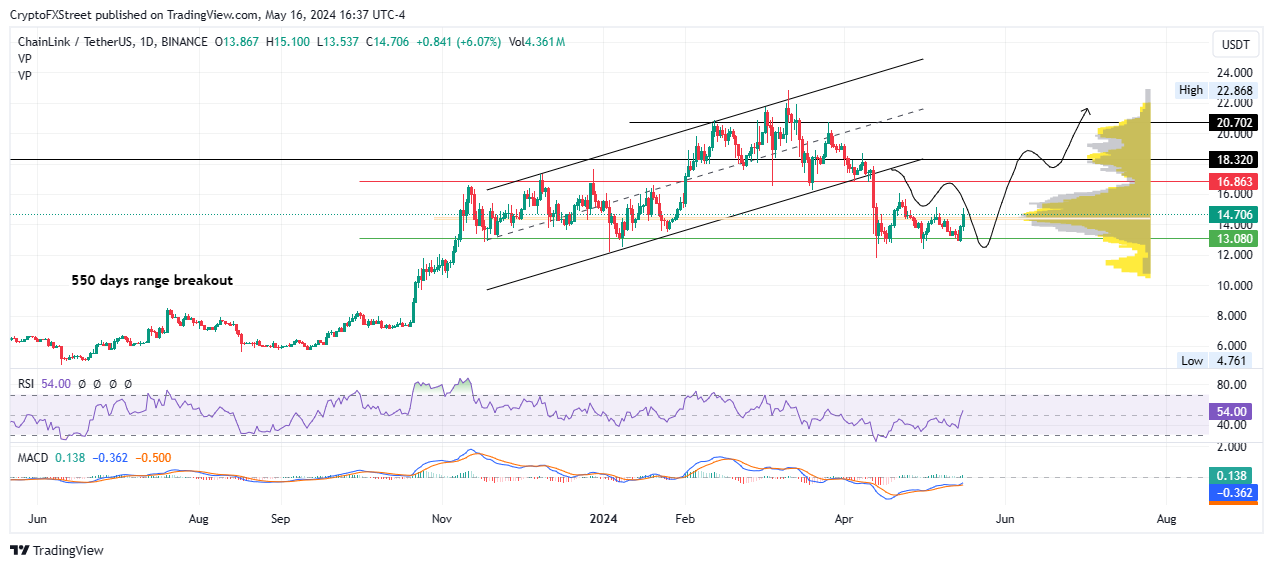Click the current price 14.706 label

(x=1233, y=215)
